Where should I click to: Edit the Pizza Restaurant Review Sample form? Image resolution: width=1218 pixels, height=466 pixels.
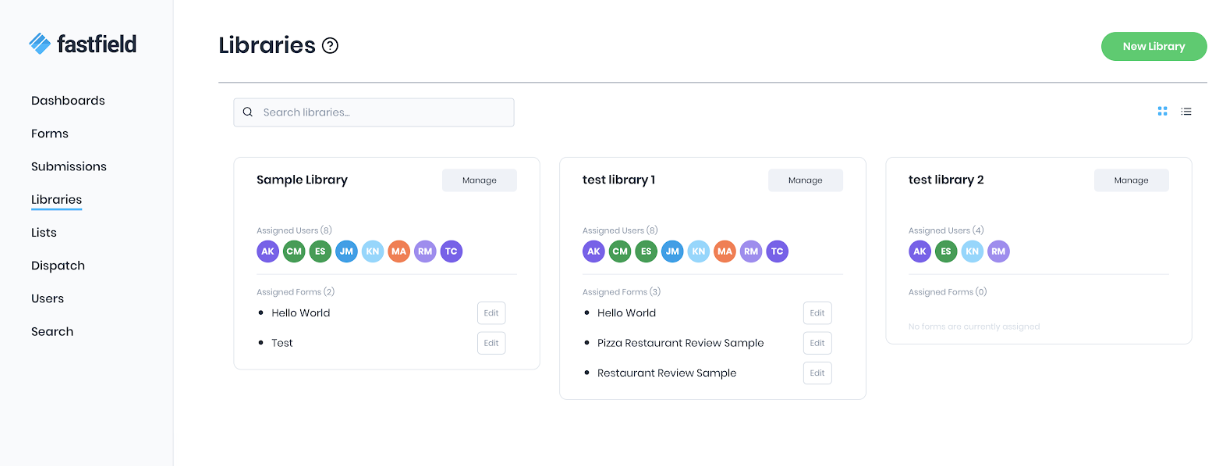coord(817,343)
